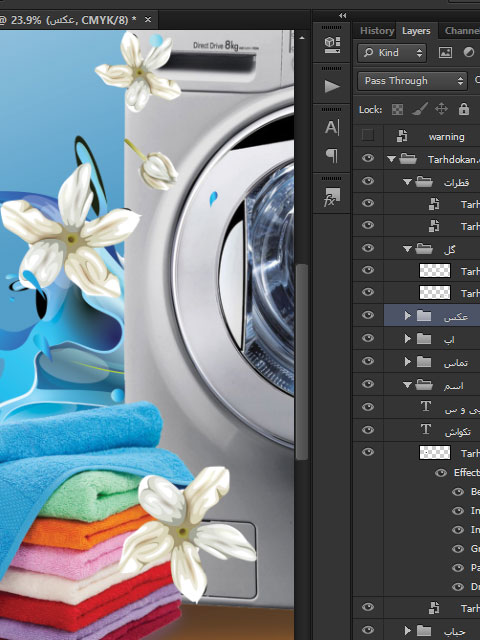
Task: Hide the اب group eye
Action: click(368, 338)
